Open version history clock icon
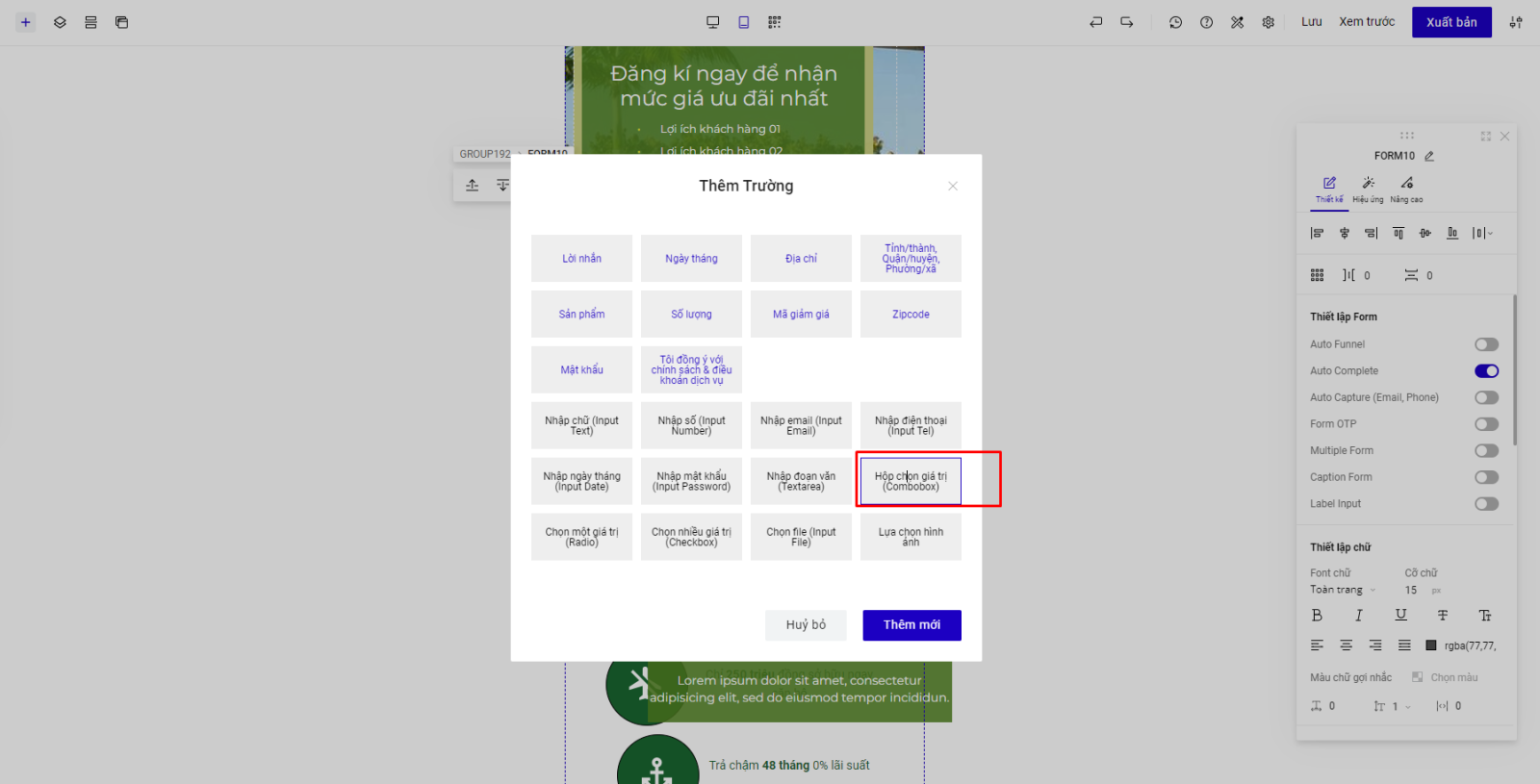 coord(1175,22)
